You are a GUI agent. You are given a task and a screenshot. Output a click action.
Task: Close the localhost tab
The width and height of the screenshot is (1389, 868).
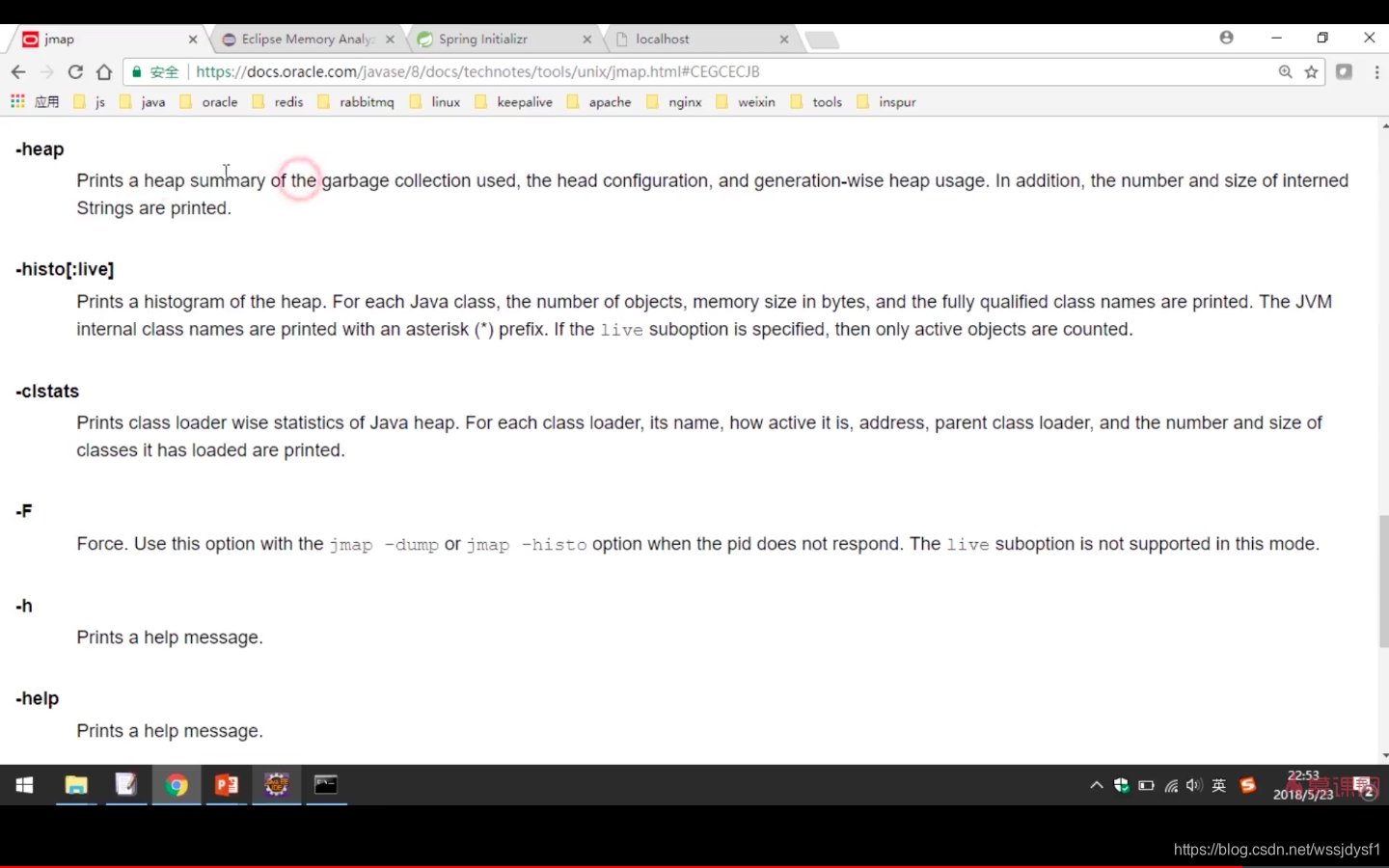click(x=784, y=40)
